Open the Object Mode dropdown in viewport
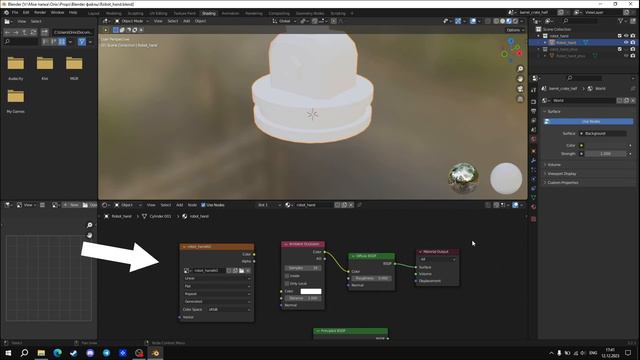Image resolution: width=640 pixels, height=360 pixels. [131, 21]
